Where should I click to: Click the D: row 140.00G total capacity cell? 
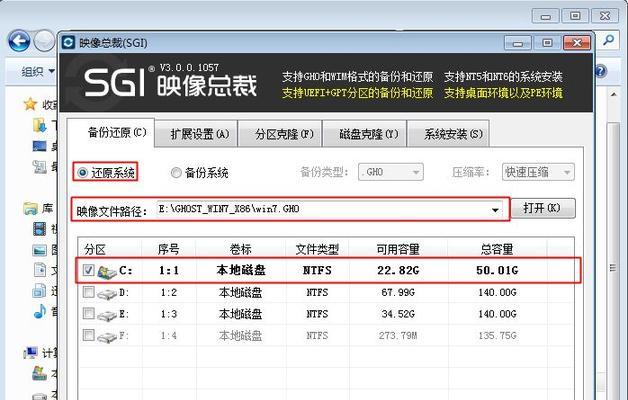click(497, 293)
